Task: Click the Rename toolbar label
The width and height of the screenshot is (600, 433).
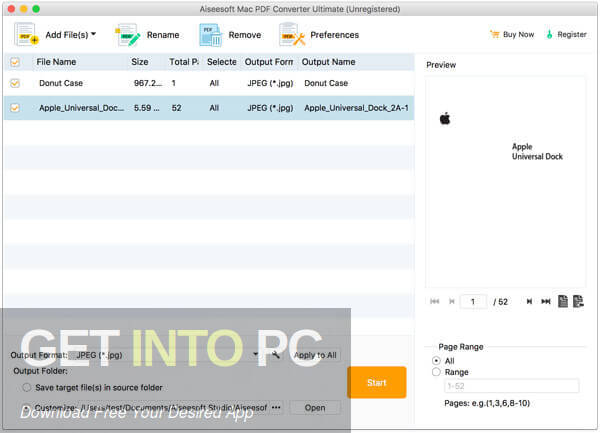Action: tap(163, 35)
